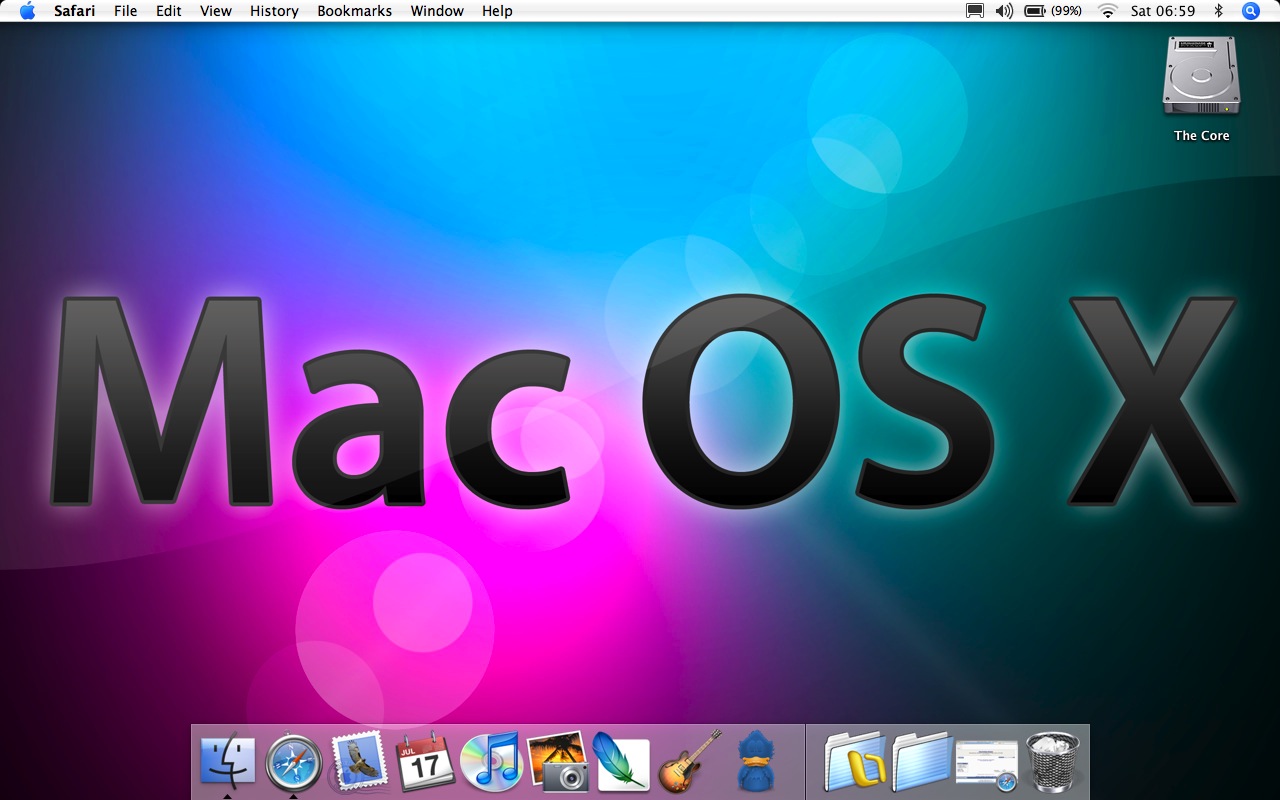Click the battery percentage (99%) text

pyautogui.click(x=1067, y=11)
